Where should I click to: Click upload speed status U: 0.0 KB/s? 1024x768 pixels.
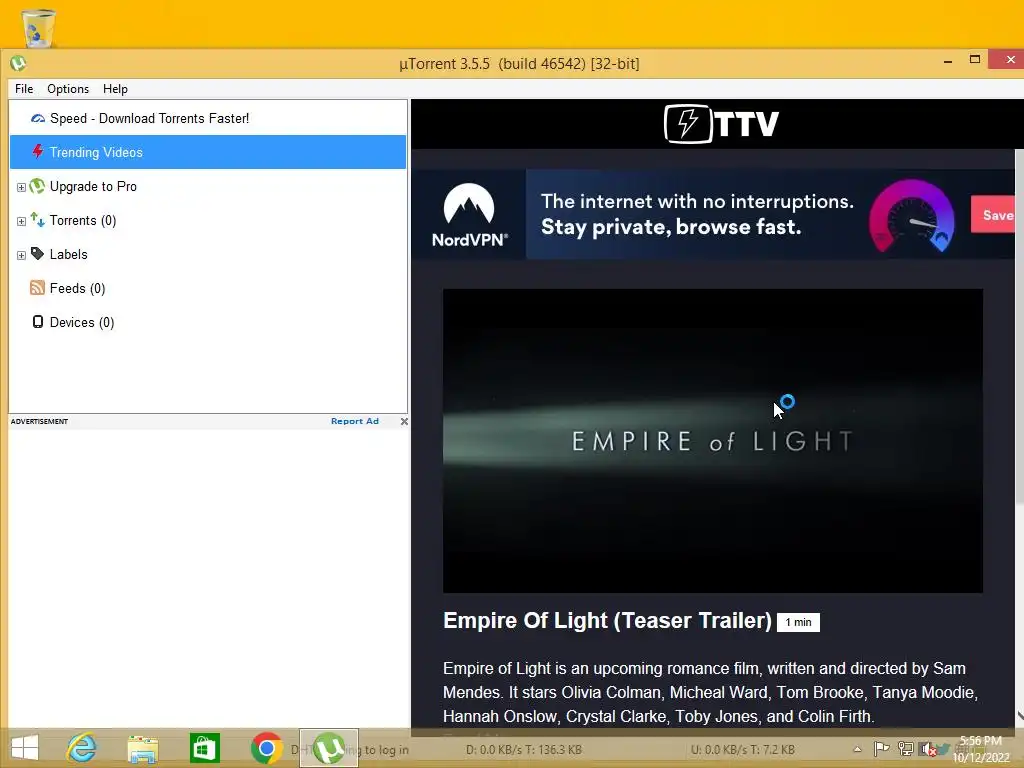click(x=743, y=750)
